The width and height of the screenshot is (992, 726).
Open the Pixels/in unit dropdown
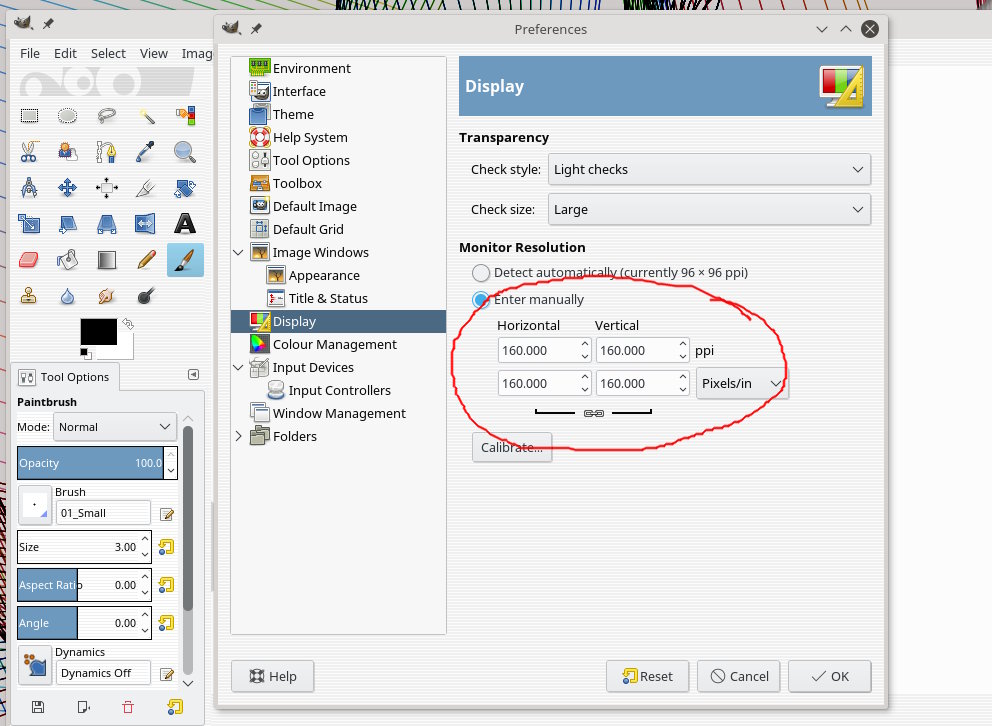(742, 383)
